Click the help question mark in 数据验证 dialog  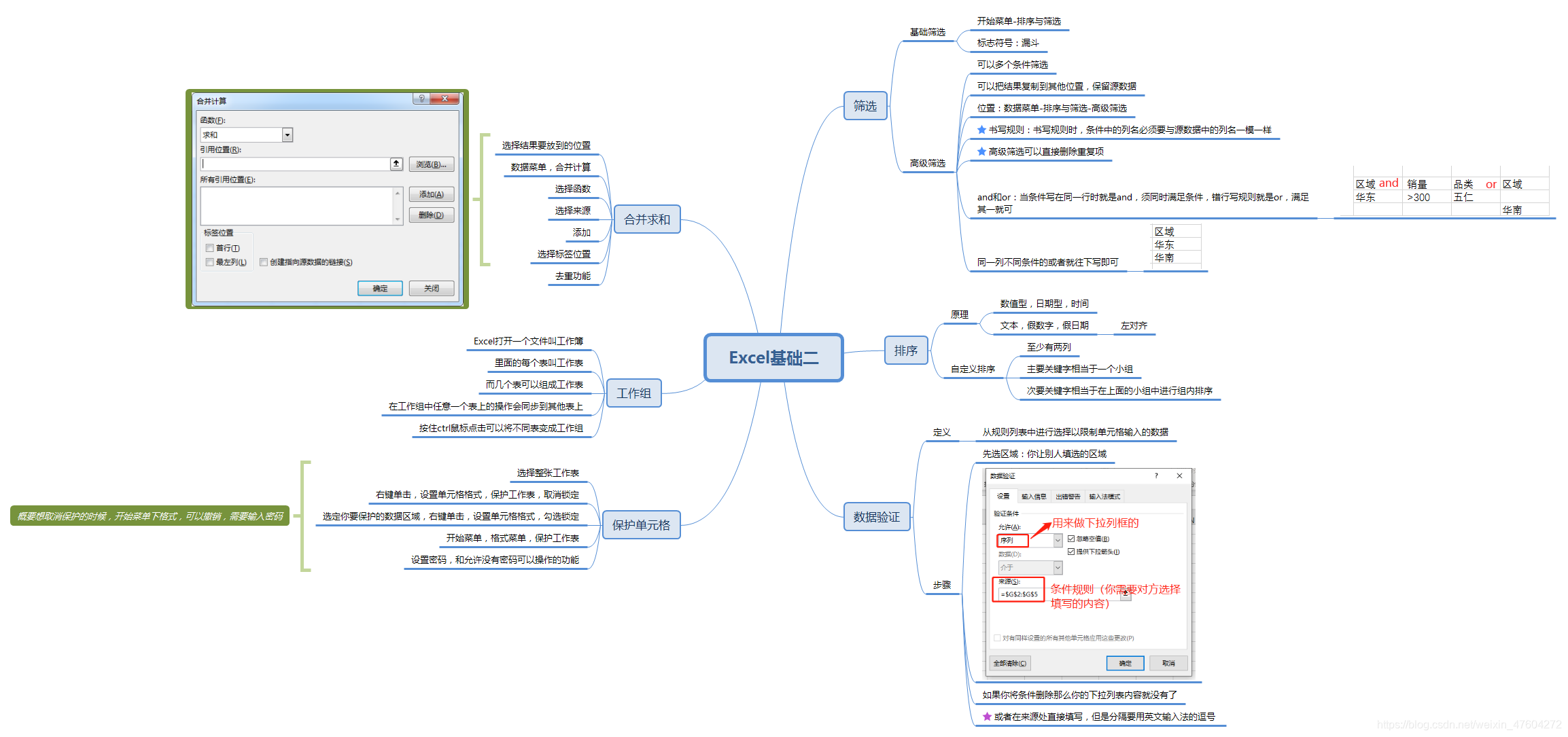click(x=1156, y=475)
